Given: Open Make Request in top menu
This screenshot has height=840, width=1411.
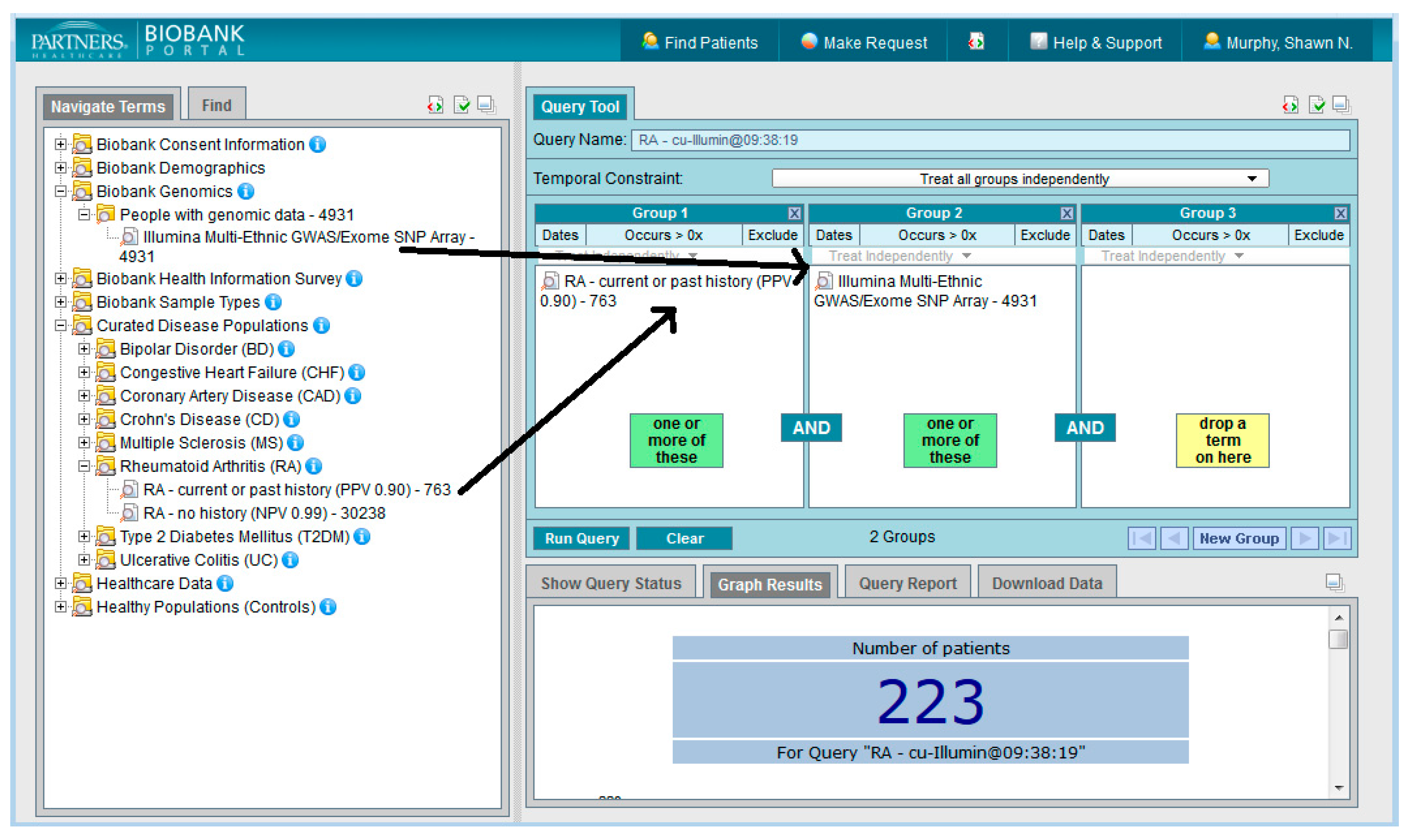Looking at the screenshot, I should point(864,43).
